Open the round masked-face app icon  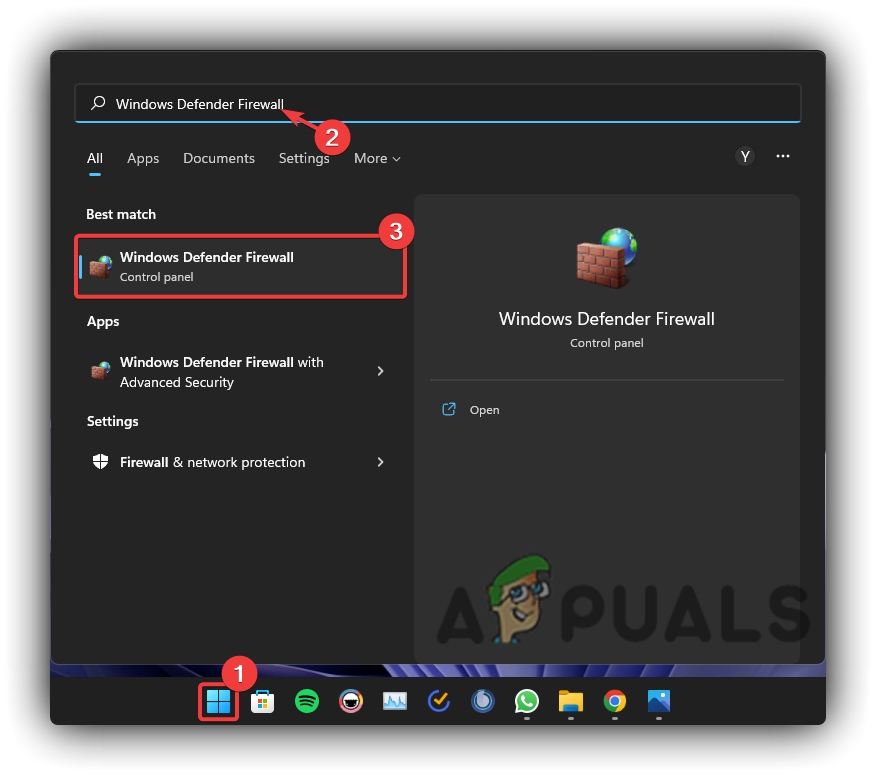(351, 701)
